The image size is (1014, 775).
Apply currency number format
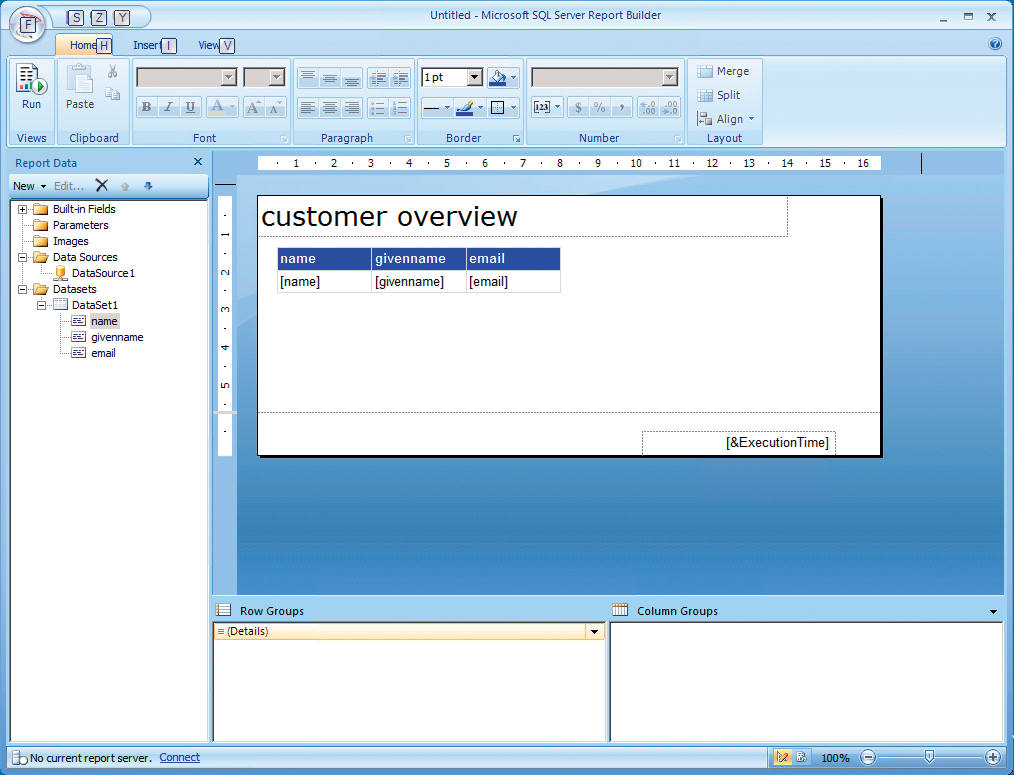tap(580, 107)
